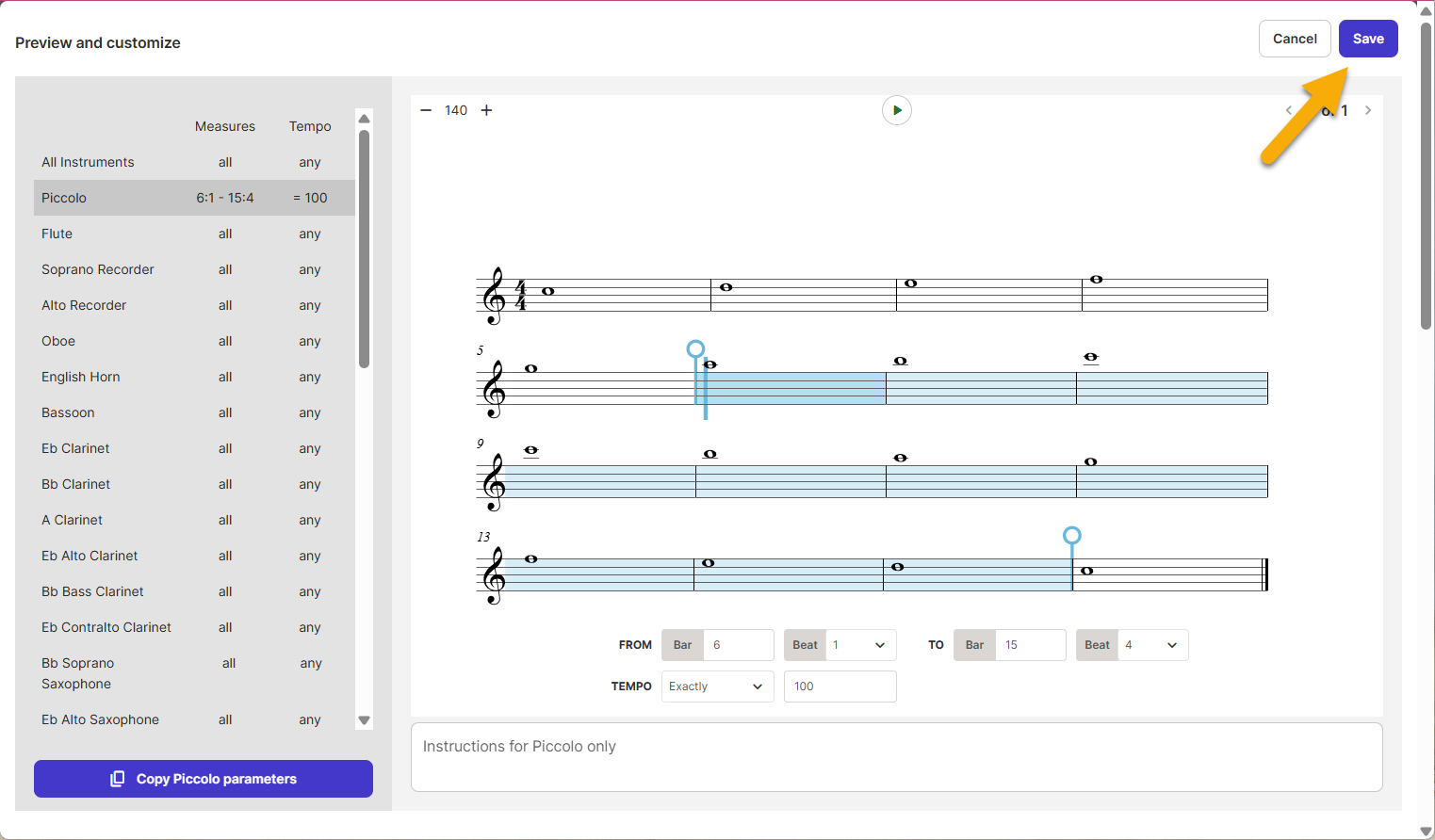Click the selection start handle at bar 6
The height and width of the screenshot is (840, 1435).
click(695, 349)
